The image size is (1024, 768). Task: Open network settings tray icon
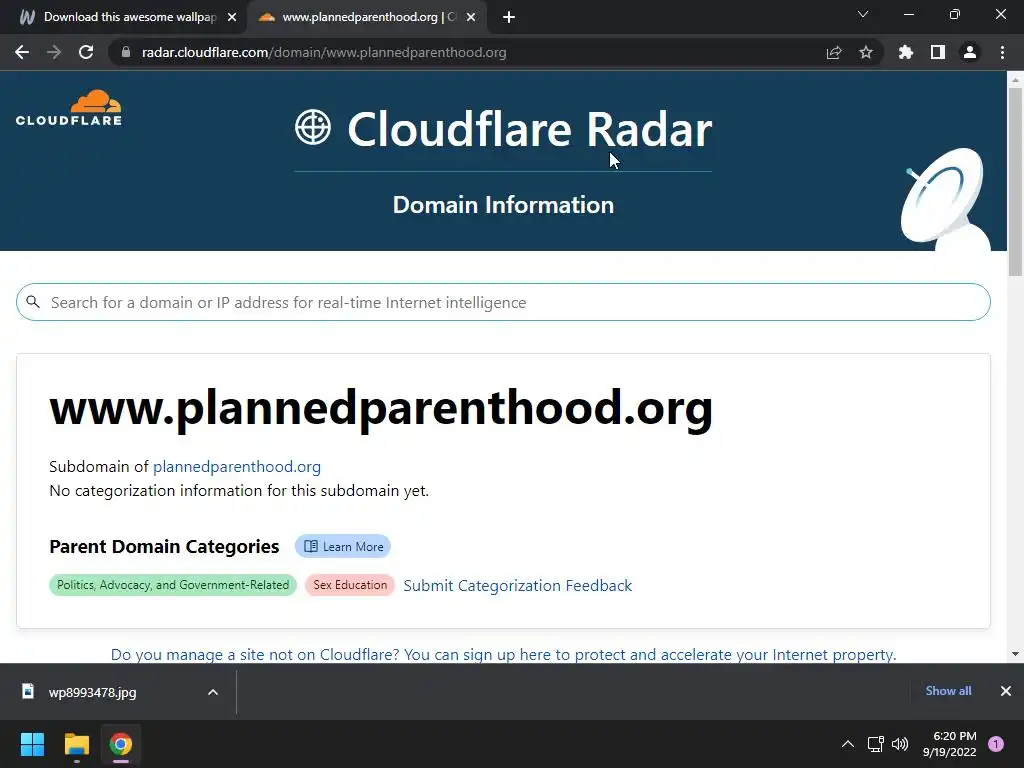876,744
